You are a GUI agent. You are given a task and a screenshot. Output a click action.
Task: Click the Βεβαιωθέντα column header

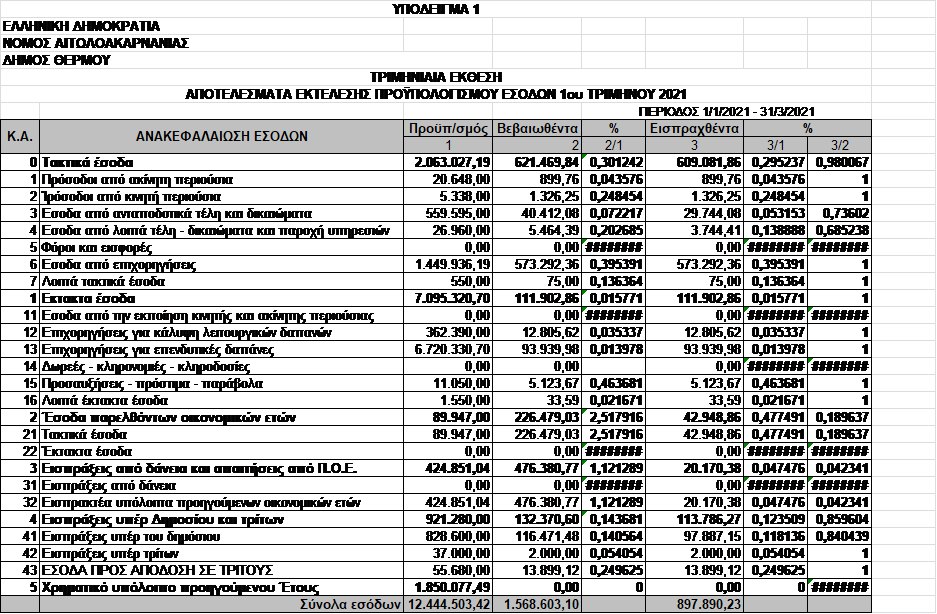tap(538, 128)
